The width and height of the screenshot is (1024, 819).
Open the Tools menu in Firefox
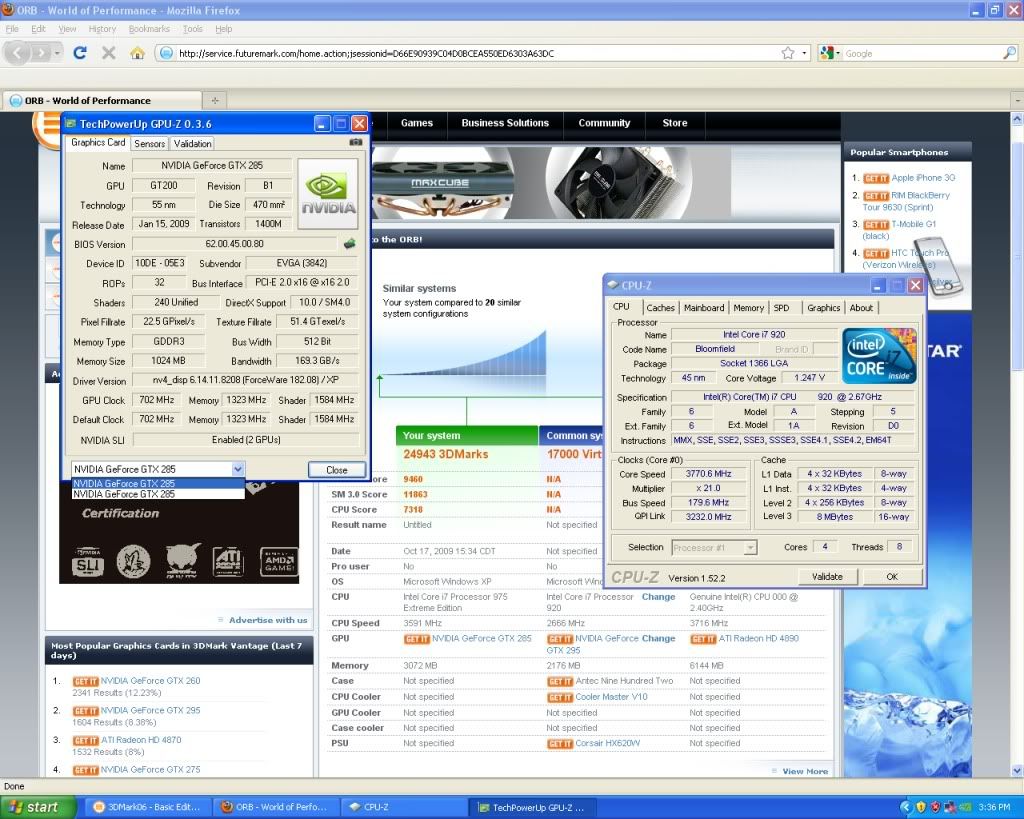[x=193, y=29]
